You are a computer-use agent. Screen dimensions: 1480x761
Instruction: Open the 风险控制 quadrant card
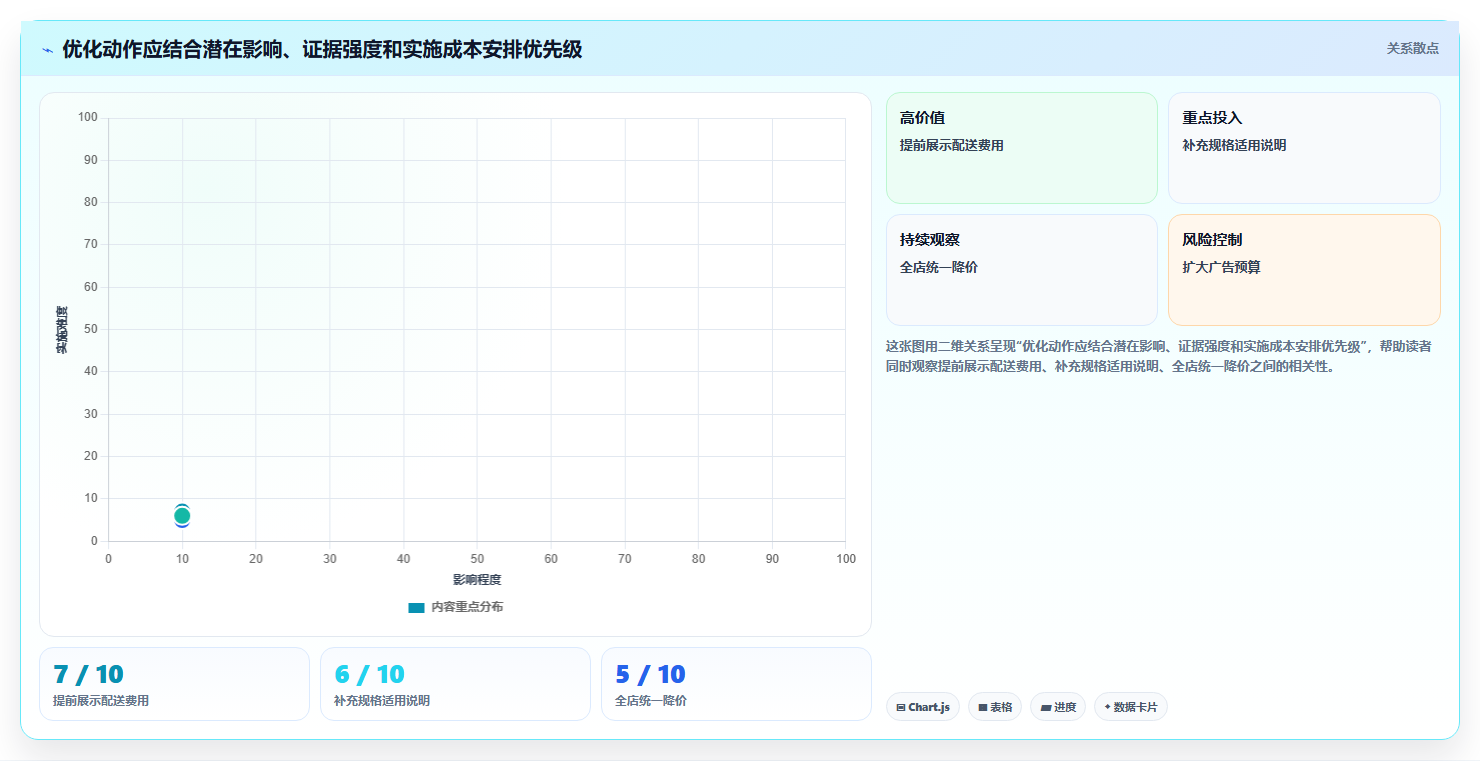(x=1304, y=270)
